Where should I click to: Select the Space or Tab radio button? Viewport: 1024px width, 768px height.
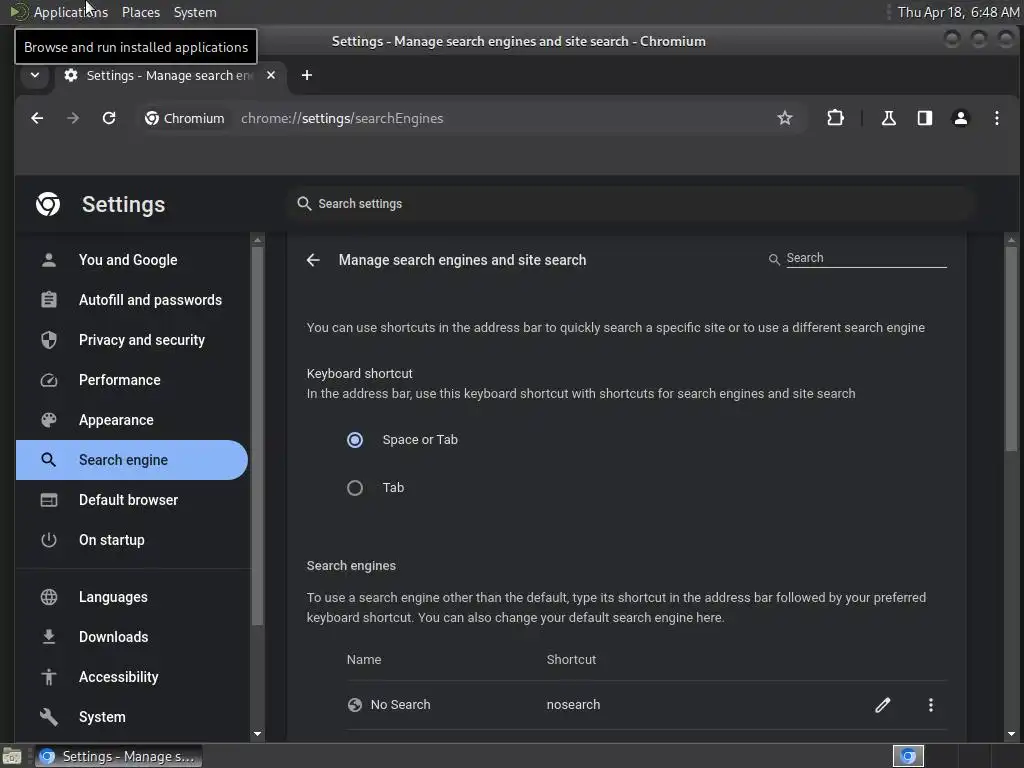coord(355,440)
